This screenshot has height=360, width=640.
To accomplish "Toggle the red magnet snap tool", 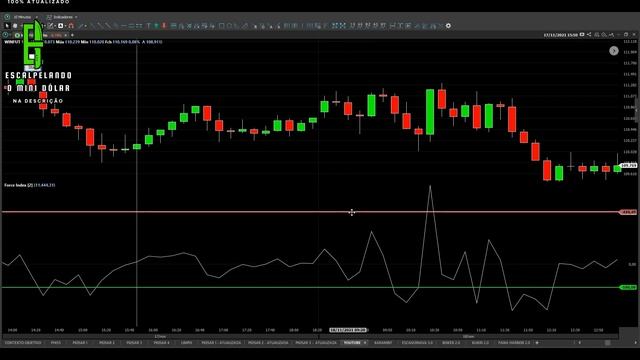I will click(71, 26).
